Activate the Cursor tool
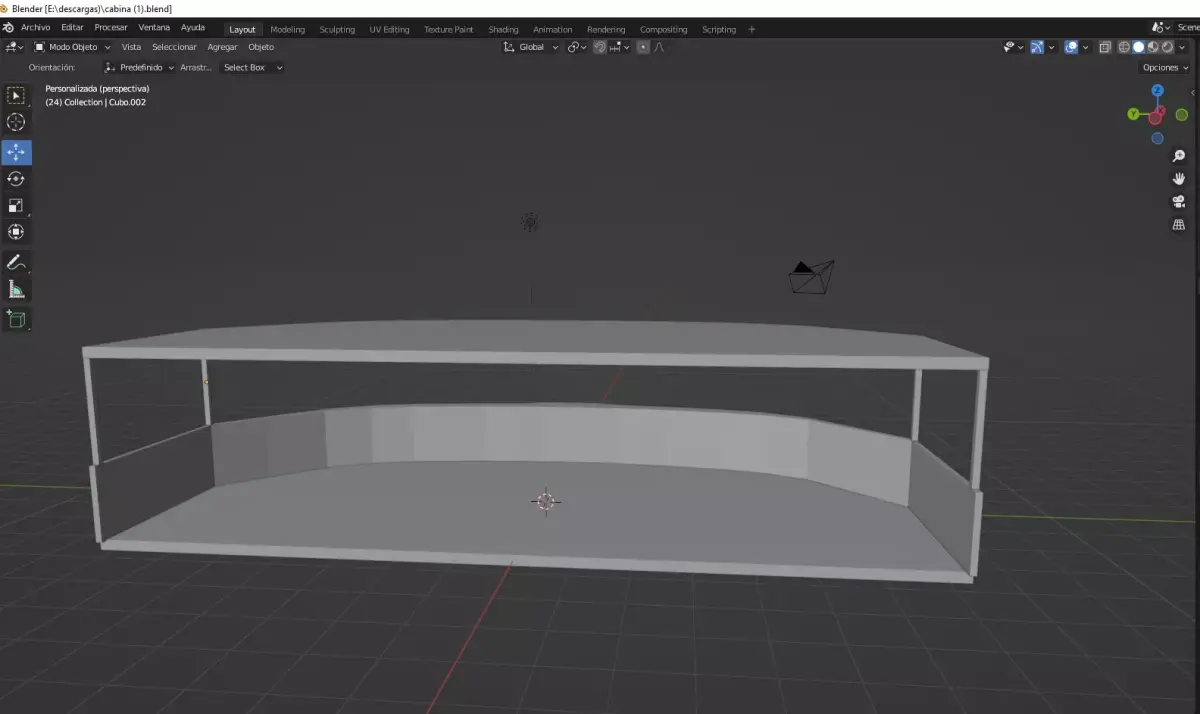Viewport: 1200px width, 714px height. (x=16, y=122)
